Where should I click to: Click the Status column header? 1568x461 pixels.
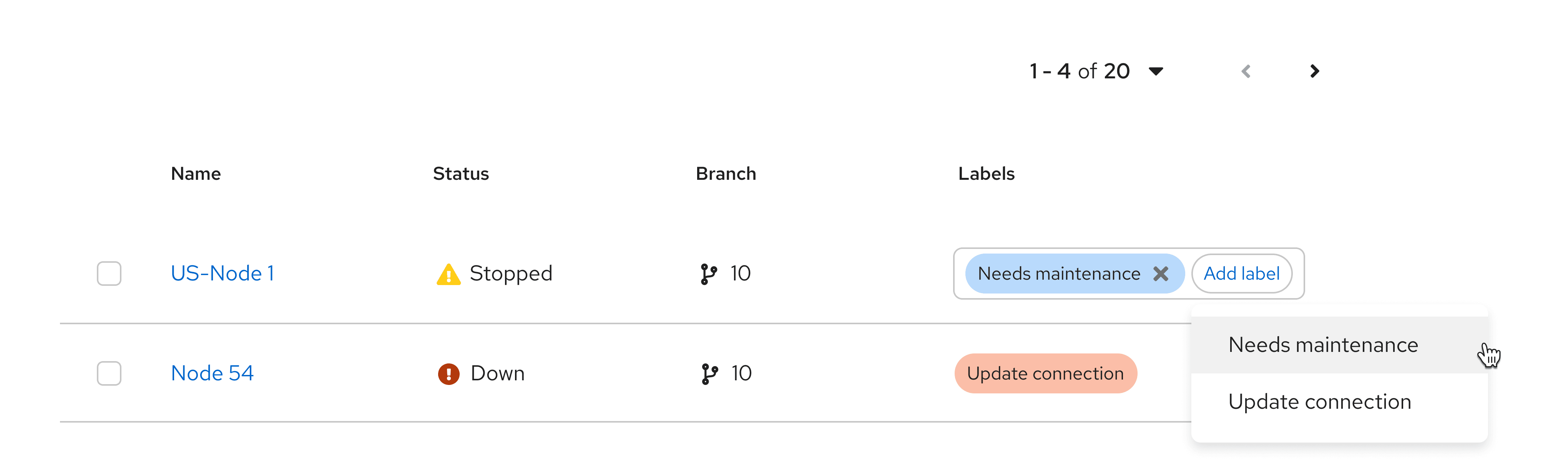coord(461,174)
